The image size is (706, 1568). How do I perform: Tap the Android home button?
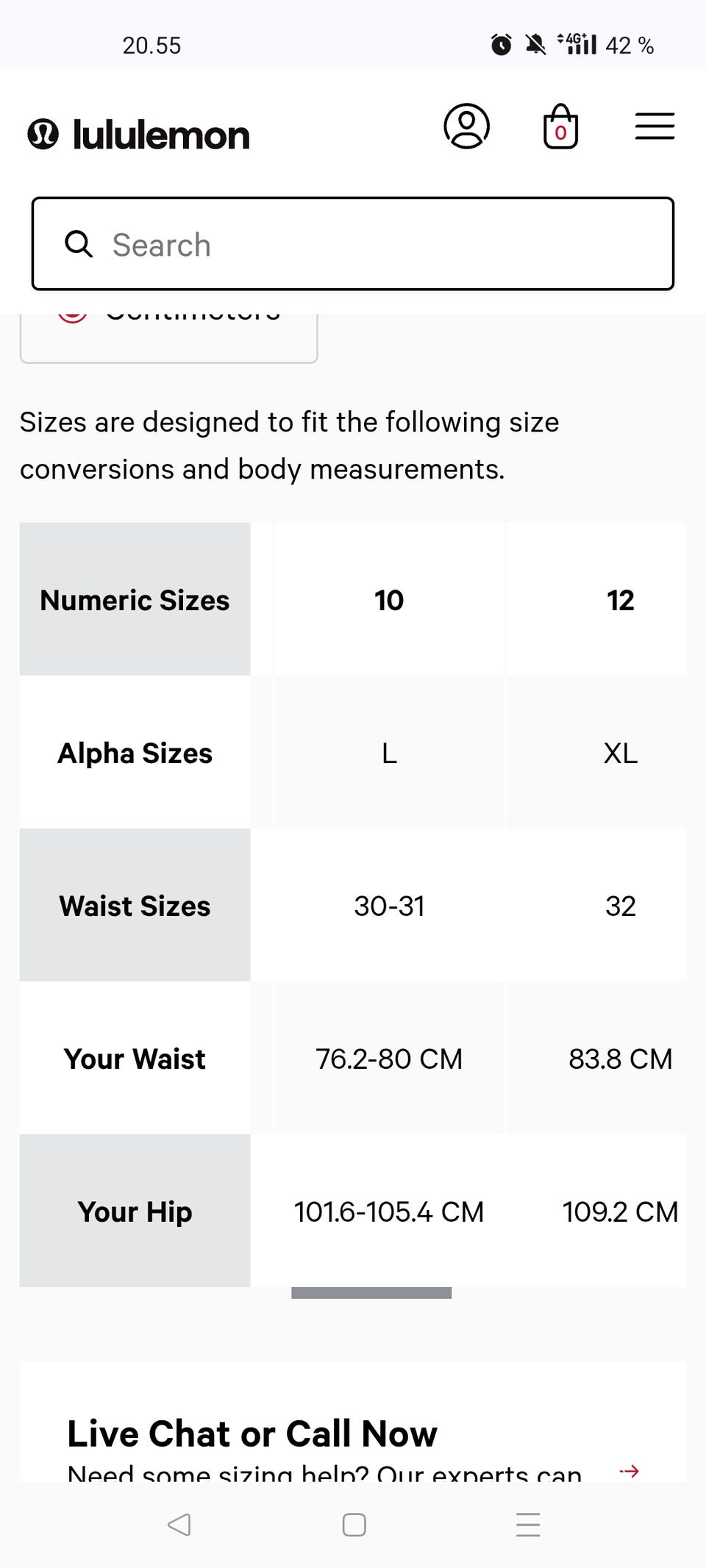tap(354, 1525)
